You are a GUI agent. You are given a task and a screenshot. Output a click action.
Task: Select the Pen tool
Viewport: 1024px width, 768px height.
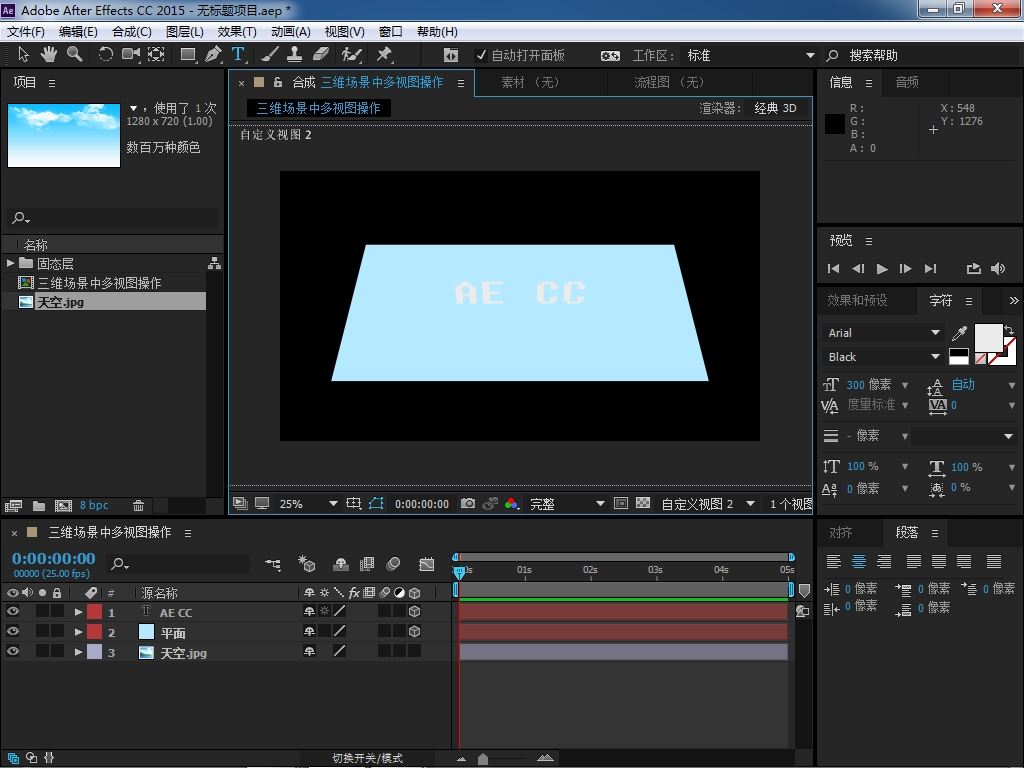point(213,55)
